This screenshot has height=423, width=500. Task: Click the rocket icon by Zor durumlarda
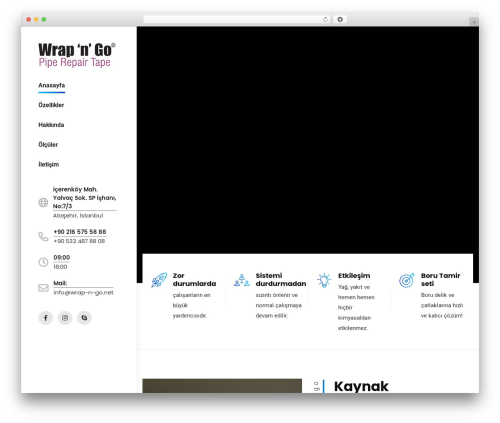point(159,280)
